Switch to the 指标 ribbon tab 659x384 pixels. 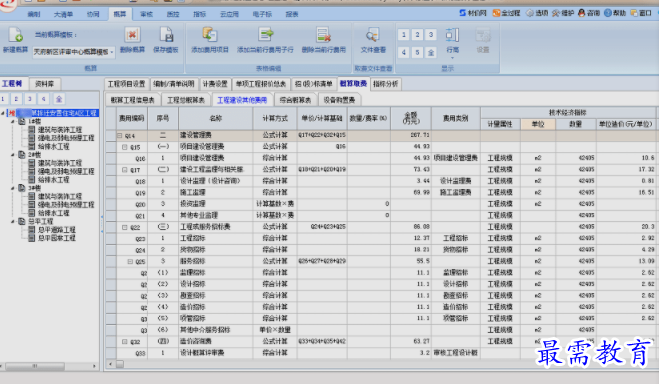200,14
